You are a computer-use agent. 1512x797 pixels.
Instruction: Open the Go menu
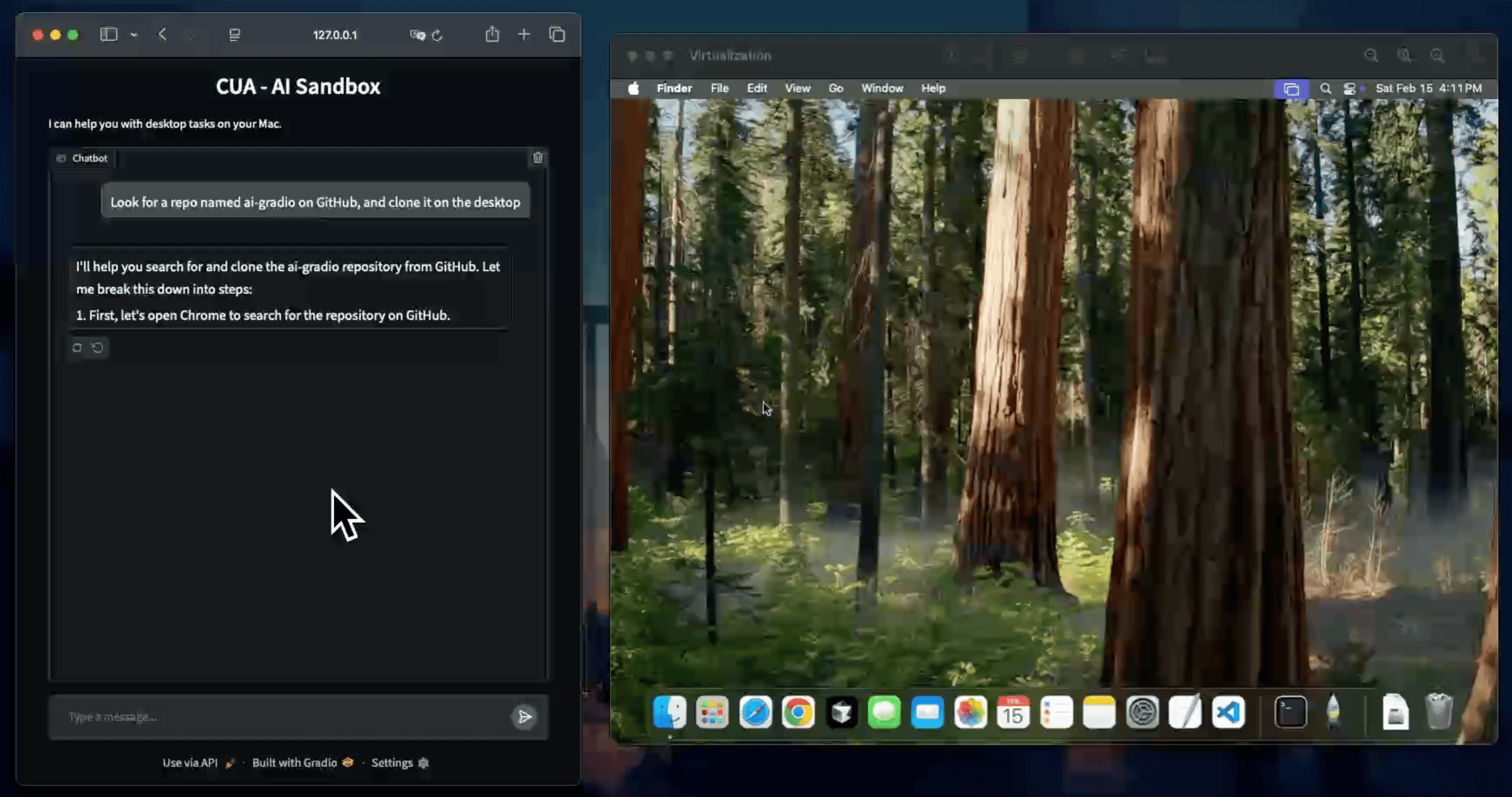click(x=835, y=88)
